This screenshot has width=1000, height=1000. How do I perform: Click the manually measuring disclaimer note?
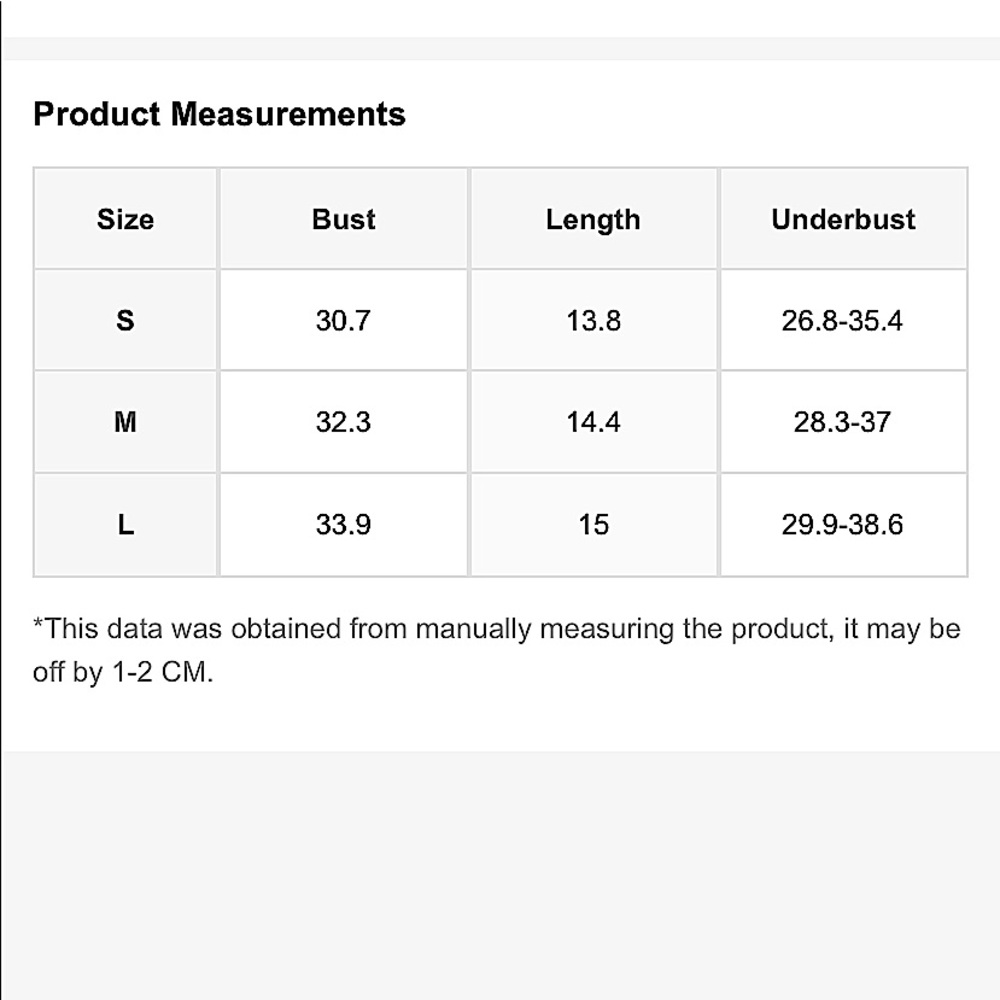[496, 629]
